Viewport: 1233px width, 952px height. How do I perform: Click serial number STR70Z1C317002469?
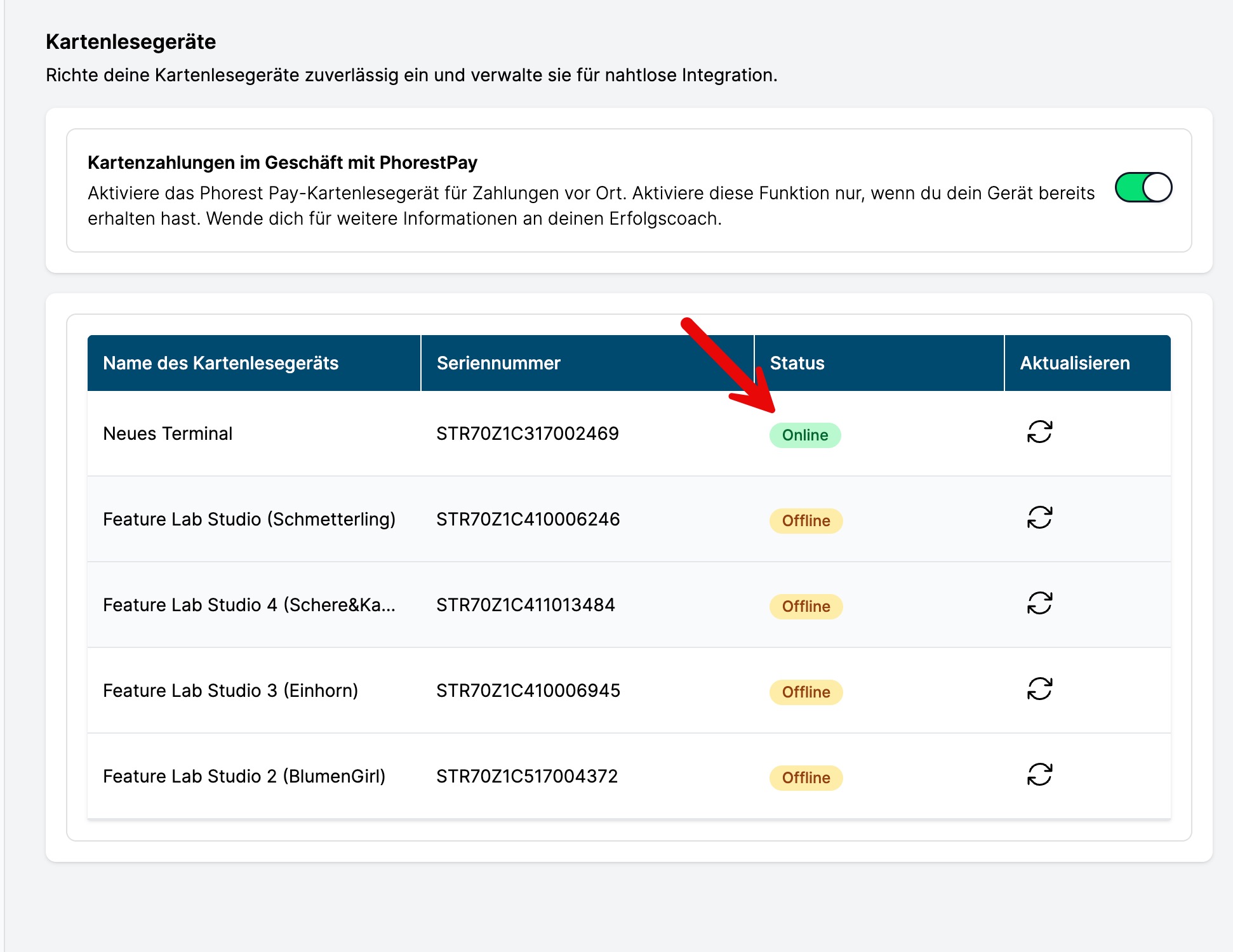(x=528, y=433)
